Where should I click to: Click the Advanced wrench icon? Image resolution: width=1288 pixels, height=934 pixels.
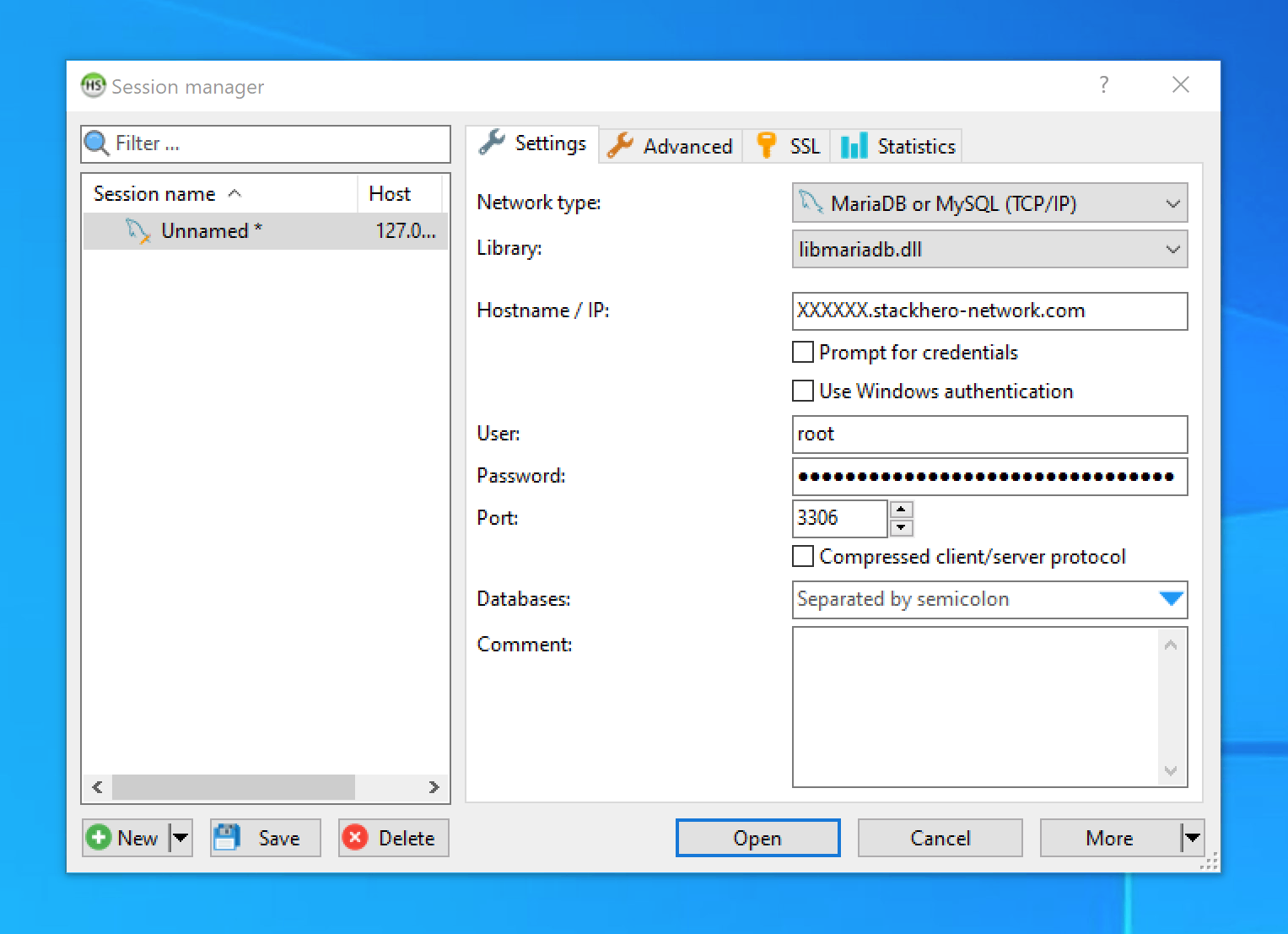[x=619, y=145]
